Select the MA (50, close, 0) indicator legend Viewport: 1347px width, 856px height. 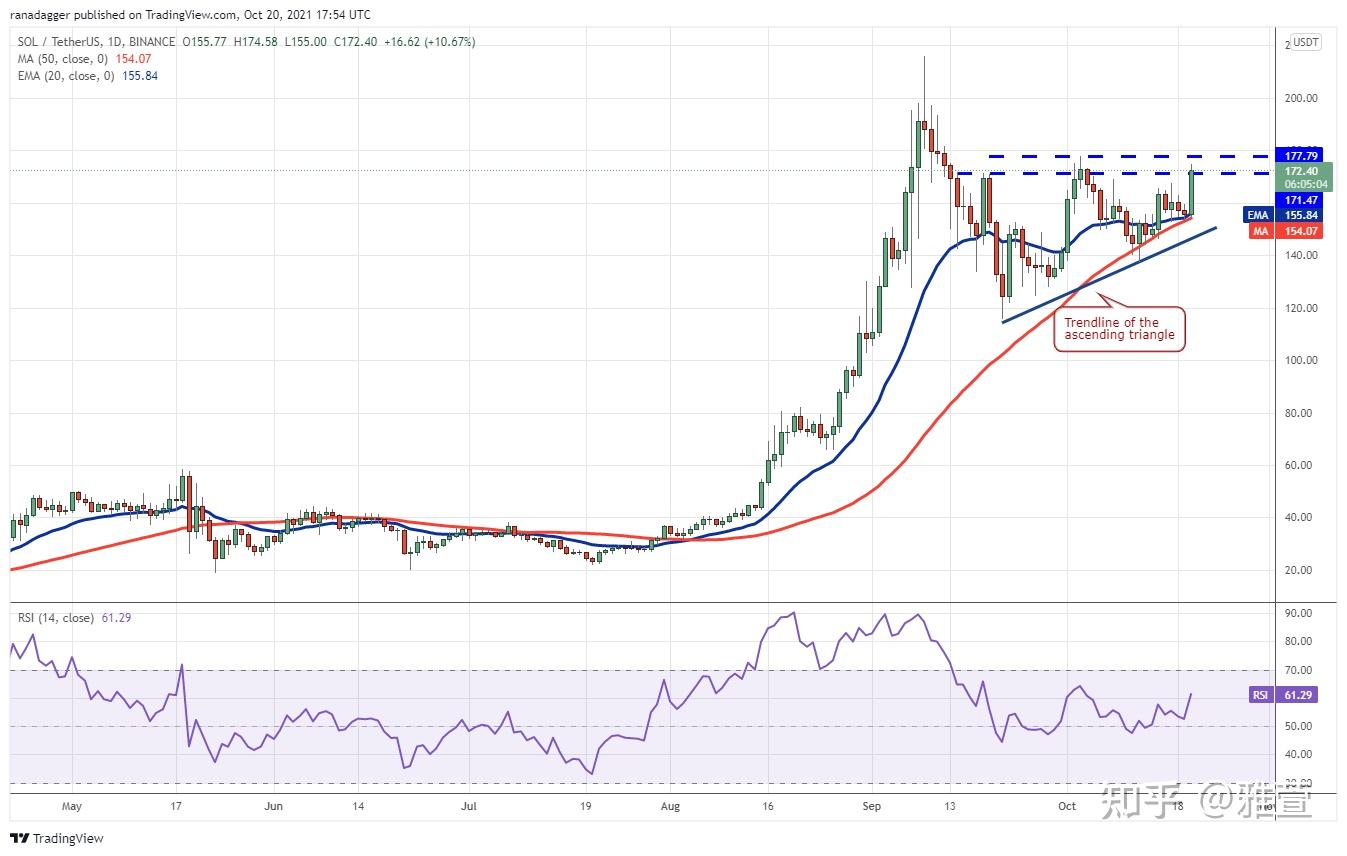(62, 59)
